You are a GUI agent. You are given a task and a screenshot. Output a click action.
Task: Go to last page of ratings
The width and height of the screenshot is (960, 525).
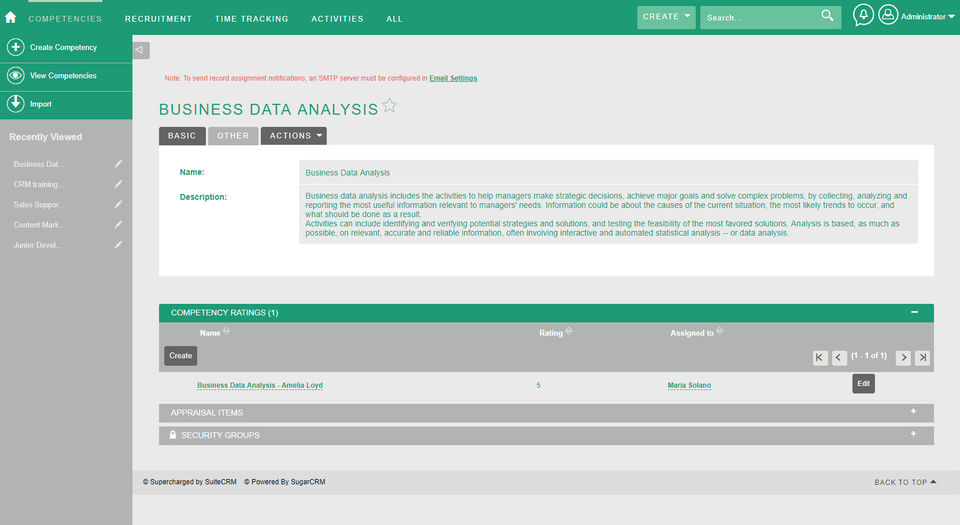(922, 357)
